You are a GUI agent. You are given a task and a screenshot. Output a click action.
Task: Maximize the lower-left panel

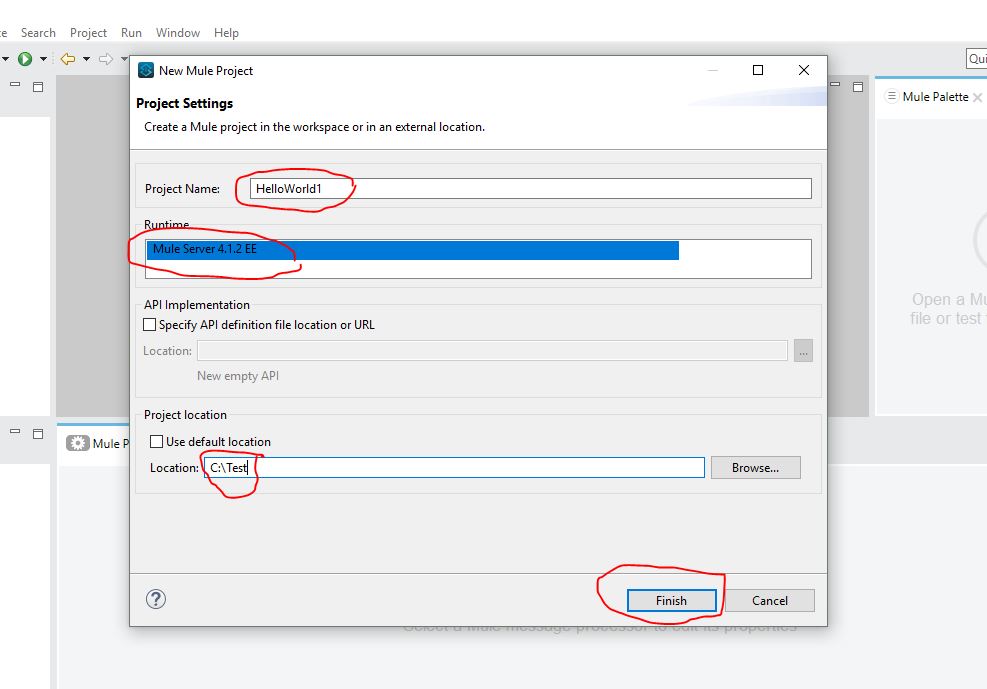click(38, 434)
